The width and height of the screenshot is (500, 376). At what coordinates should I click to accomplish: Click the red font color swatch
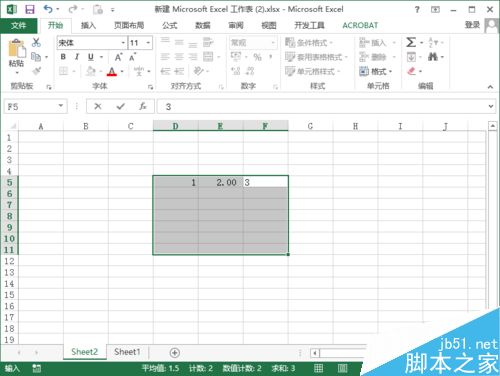[x=112, y=71]
